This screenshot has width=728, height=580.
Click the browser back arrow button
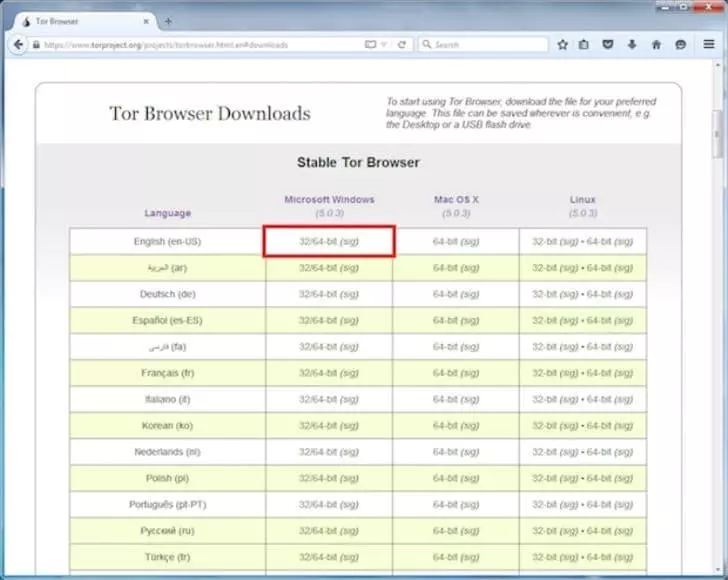[17, 45]
